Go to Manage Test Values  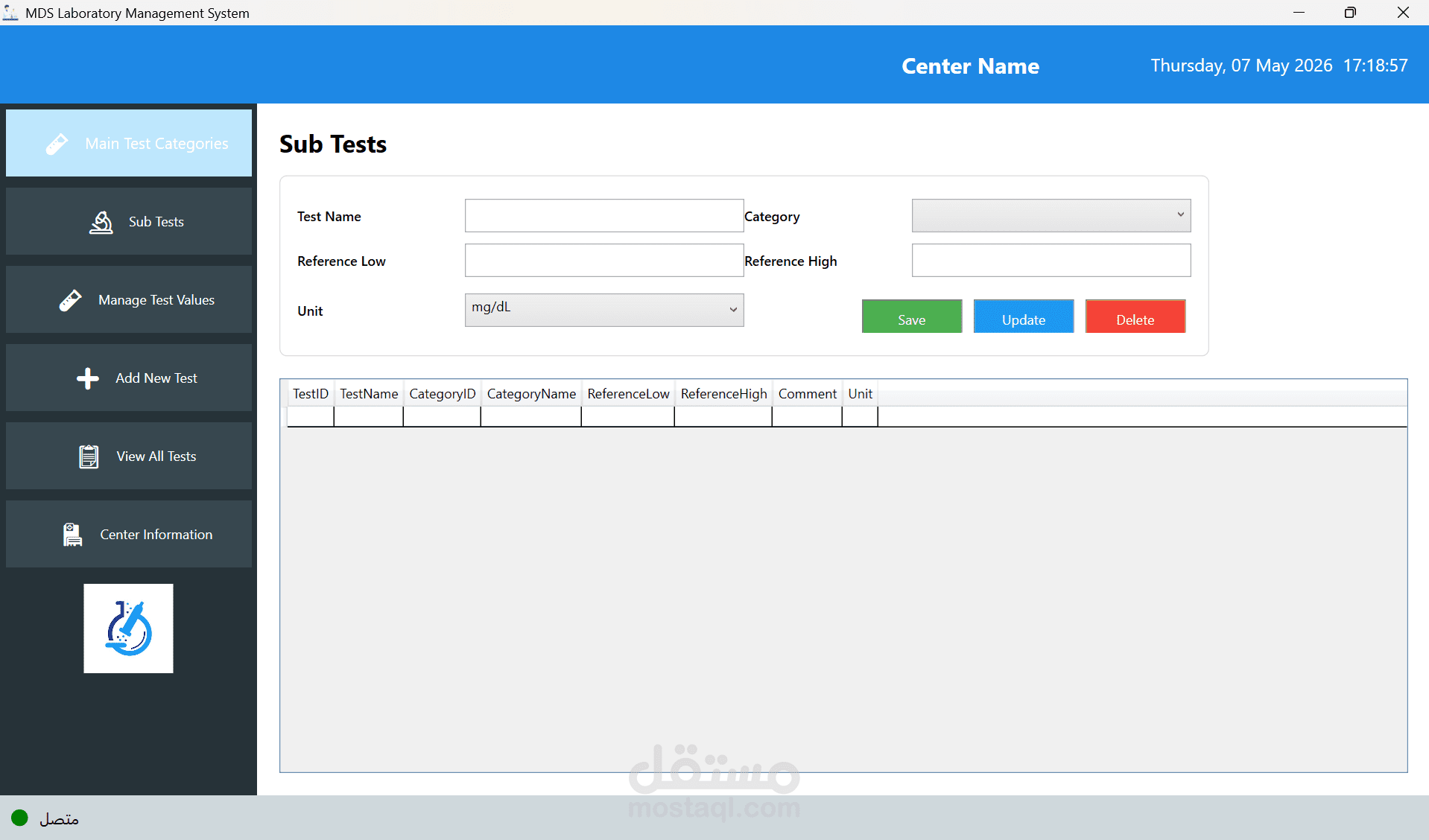pyautogui.click(x=129, y=299)
